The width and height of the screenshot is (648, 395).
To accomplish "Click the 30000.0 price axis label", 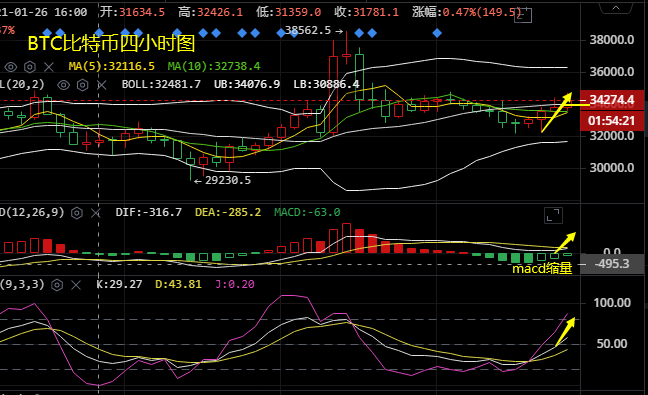I will (x=612, y=168).
